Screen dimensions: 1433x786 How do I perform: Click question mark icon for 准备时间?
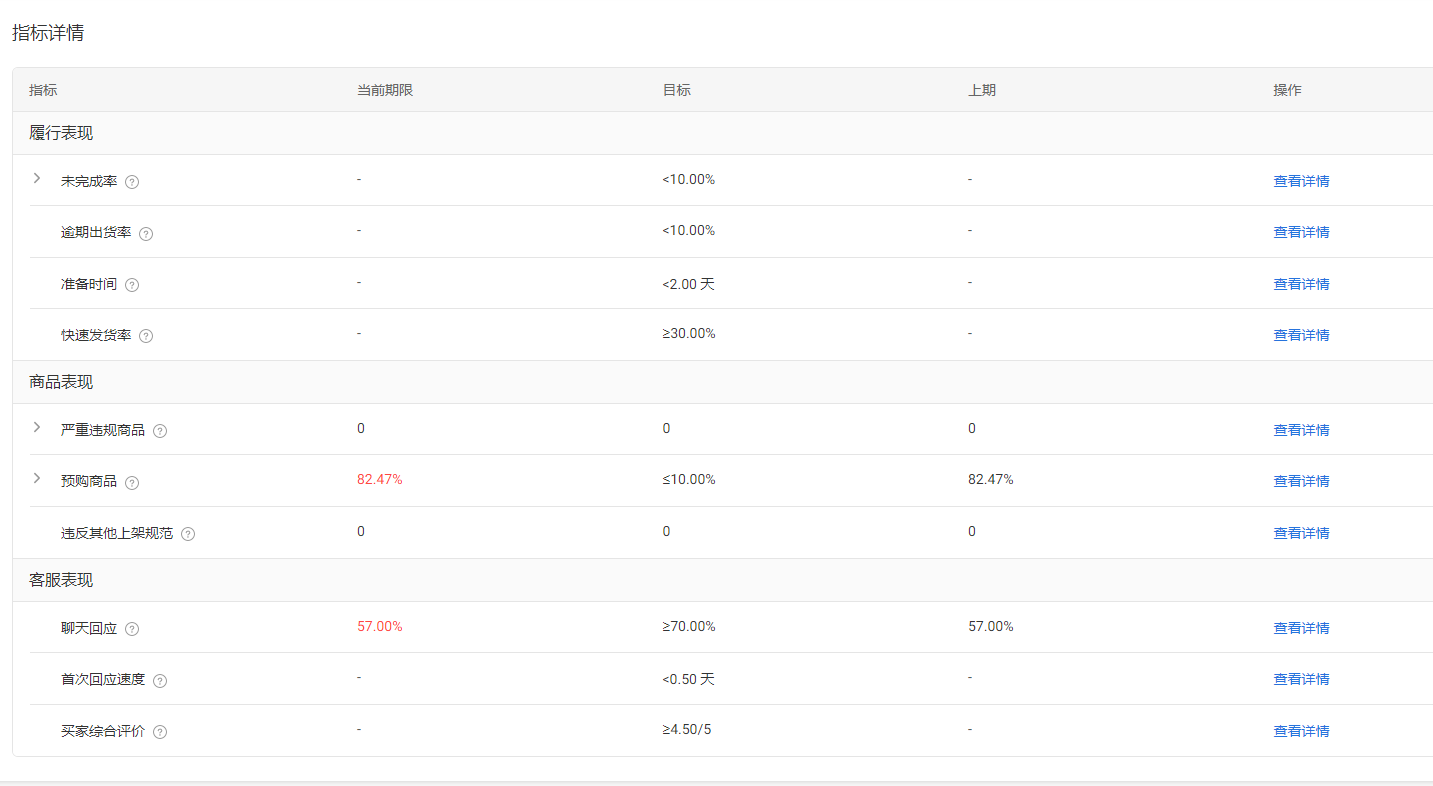coord(132,285)
